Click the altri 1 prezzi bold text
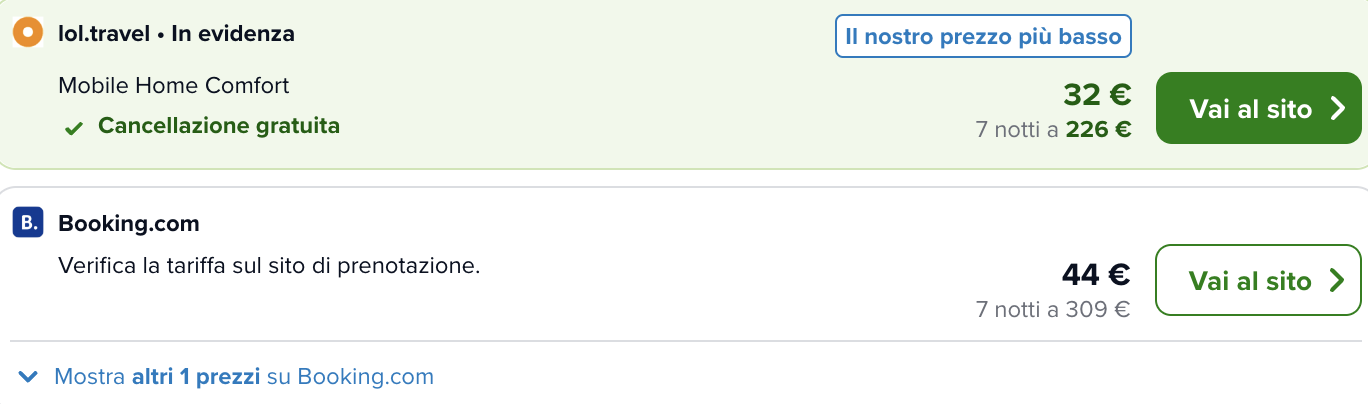The height and width of the screenshot is (404, 1368). click(x=196, y=377)
